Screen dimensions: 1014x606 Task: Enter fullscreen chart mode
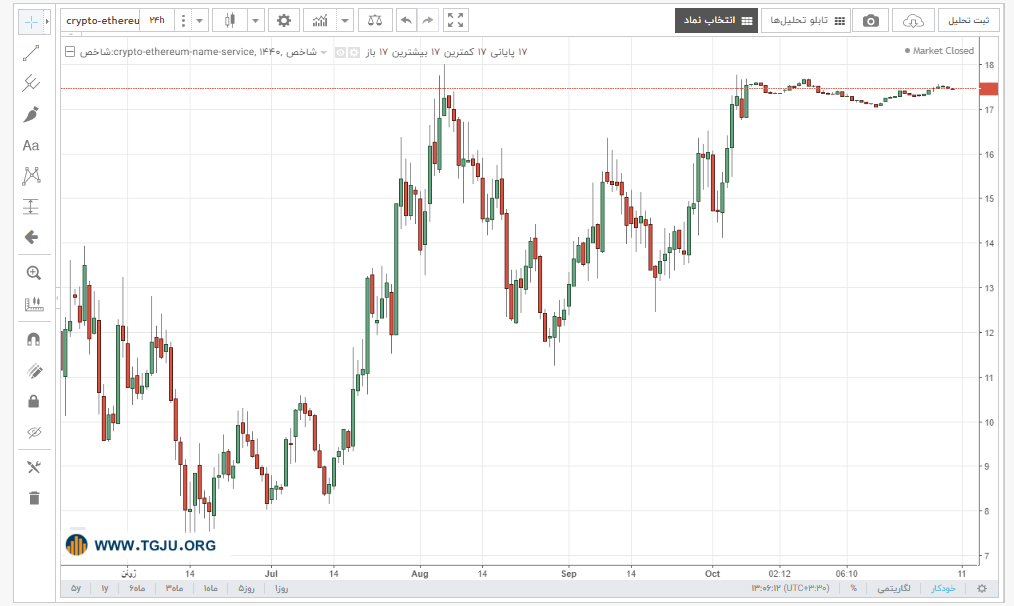point(456,21)
